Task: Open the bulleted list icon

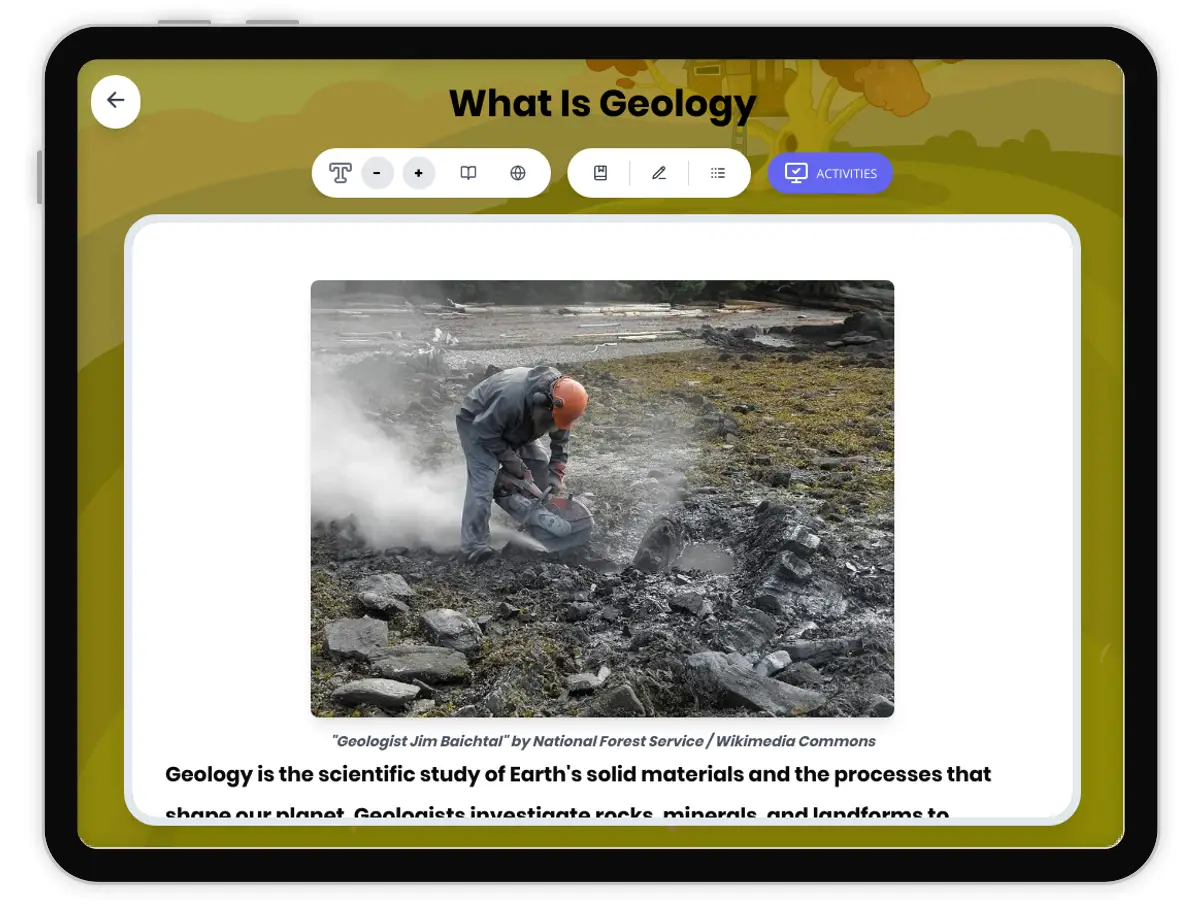Action: click(718, 173)
